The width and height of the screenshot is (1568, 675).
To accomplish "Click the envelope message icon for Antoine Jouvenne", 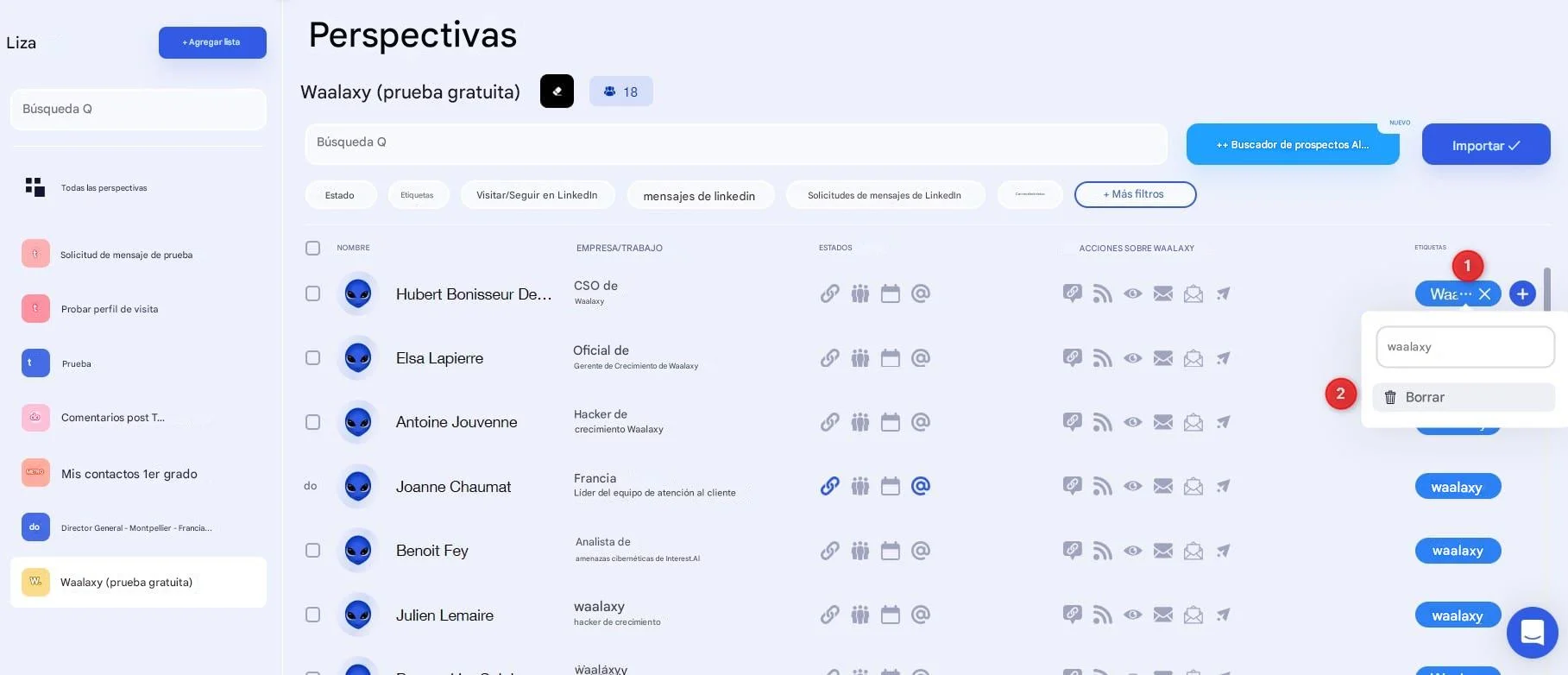I will pyautogui.click(x=1162, y=422).
